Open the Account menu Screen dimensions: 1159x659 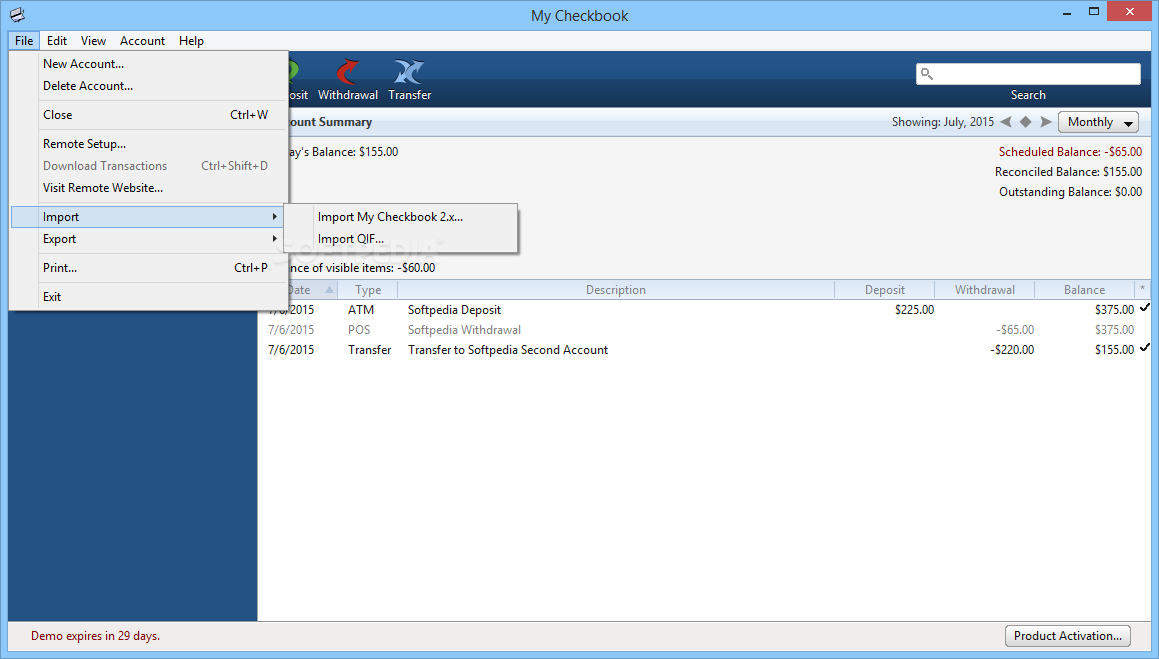click(x=142, y=41)
